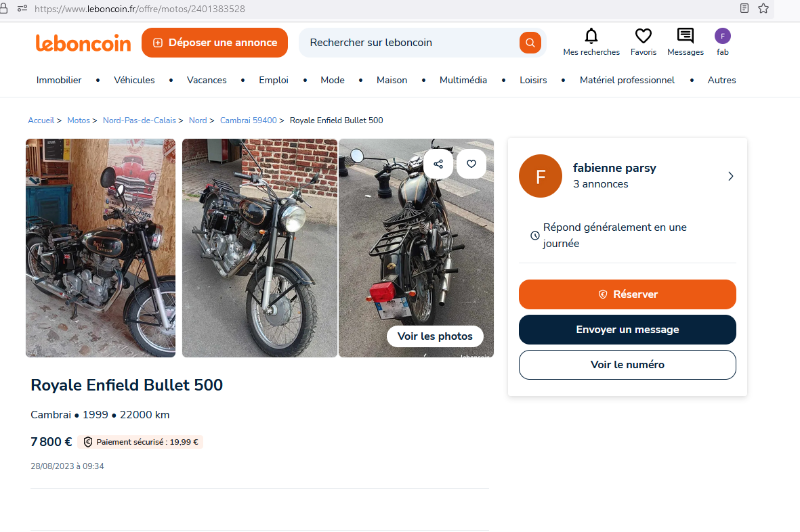Click Voir le numéro button

(x=627, y=365)
